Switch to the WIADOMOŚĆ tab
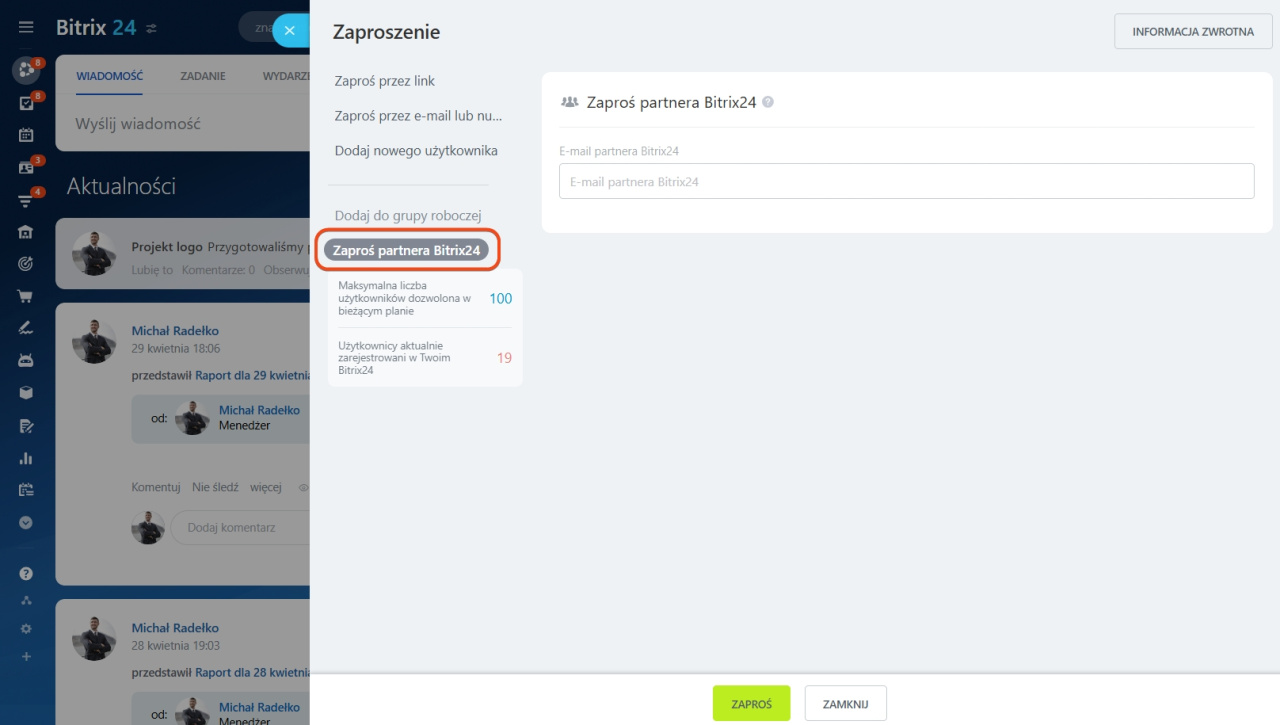 click(109, 76)
